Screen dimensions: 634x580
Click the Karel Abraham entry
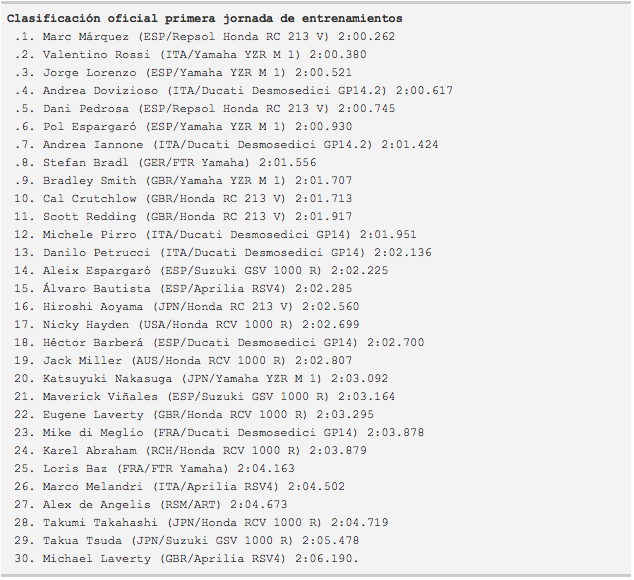(190, 451)
